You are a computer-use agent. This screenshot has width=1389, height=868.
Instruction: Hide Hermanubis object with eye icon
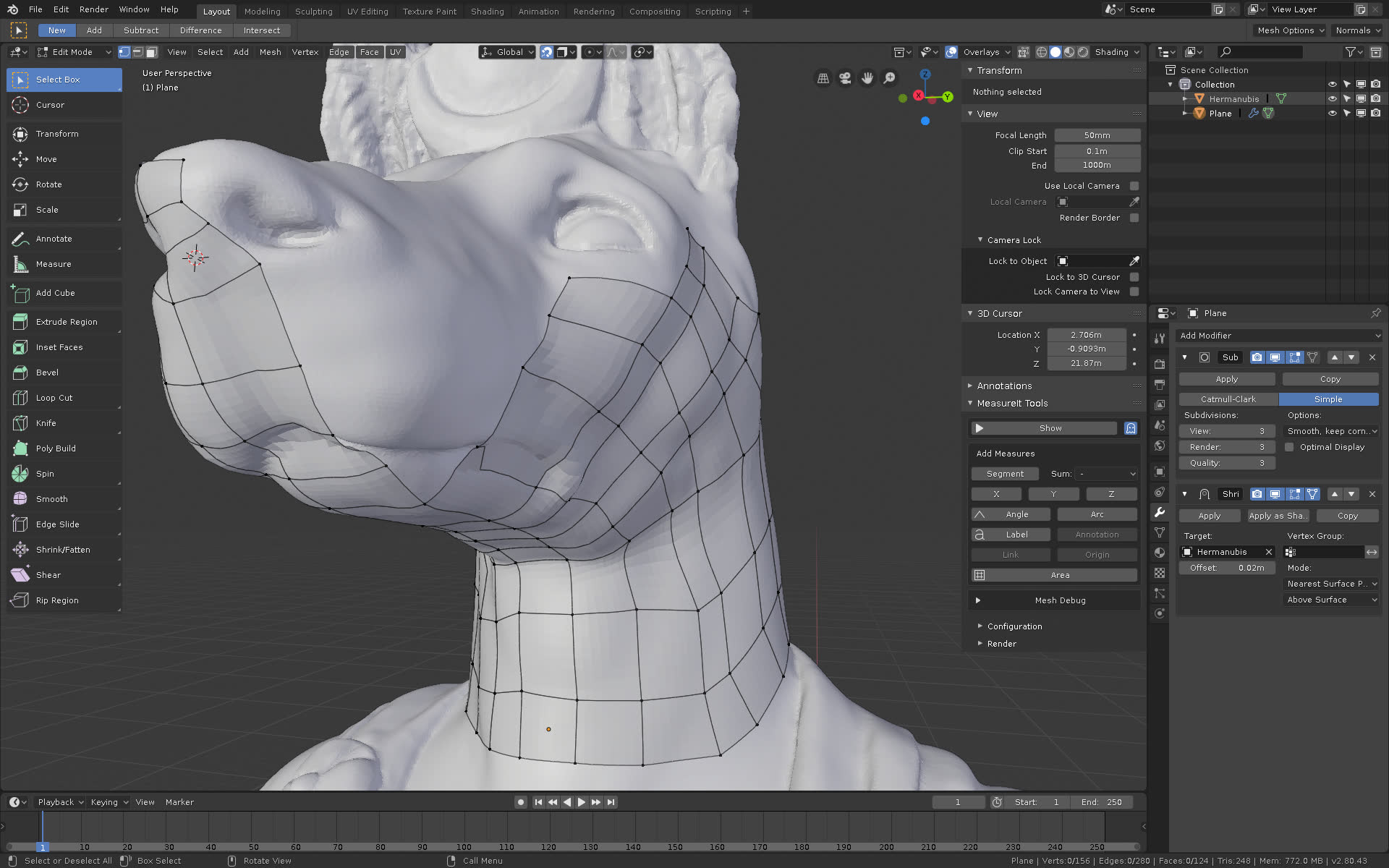pyautogui.click(x=1332, y=99)
